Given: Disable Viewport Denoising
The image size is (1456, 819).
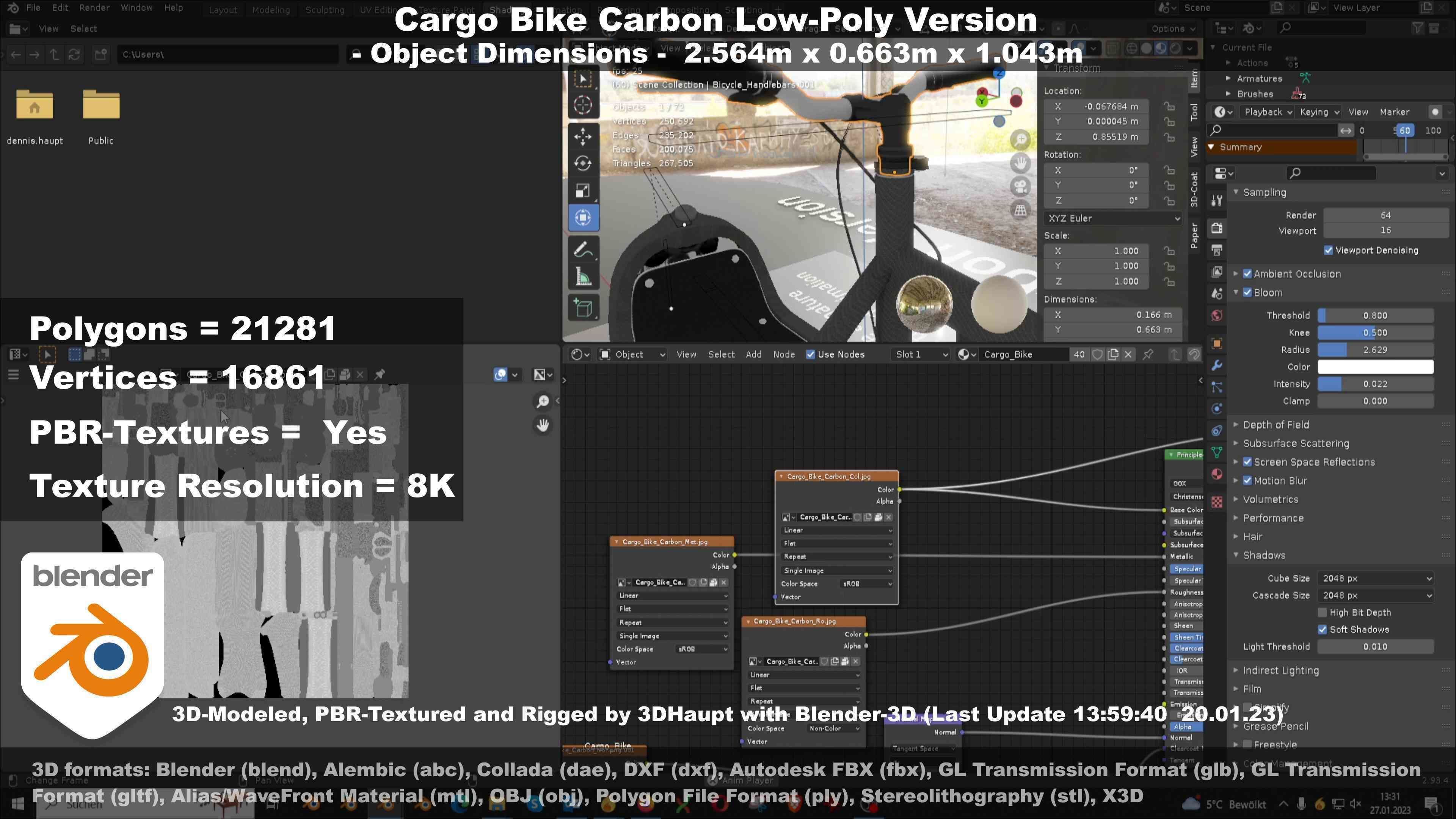Looking at the screenshot, I should coord(1328,250).
